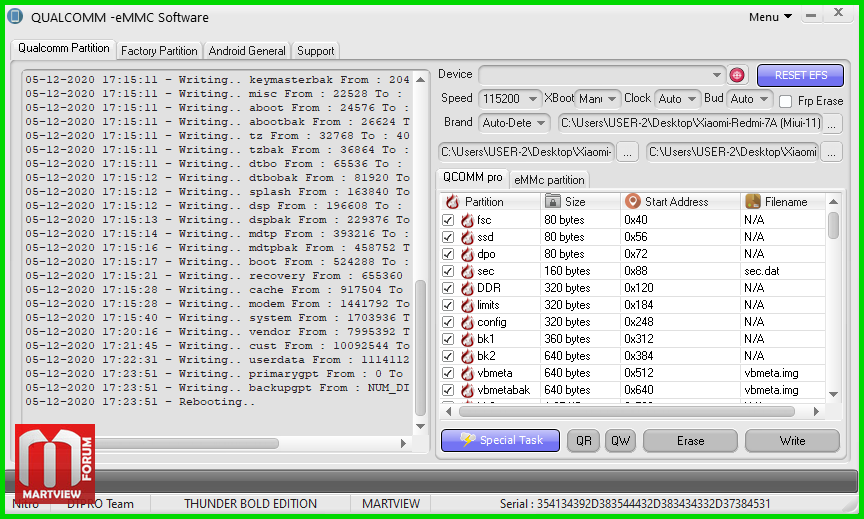Click the Special Task button
The width and height of the screenshot is (864, 519).
tap(500, 440)
